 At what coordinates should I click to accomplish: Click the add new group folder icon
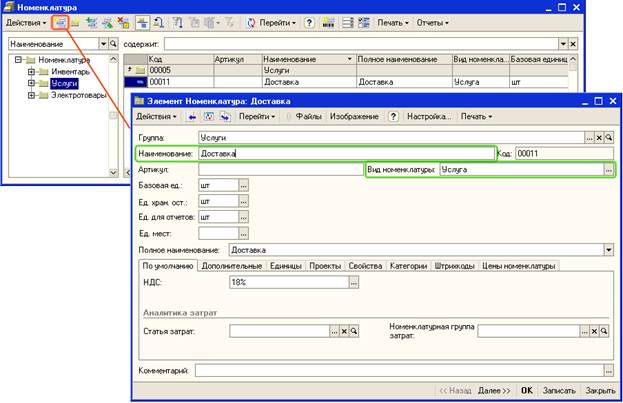click(x=76, y=21)
